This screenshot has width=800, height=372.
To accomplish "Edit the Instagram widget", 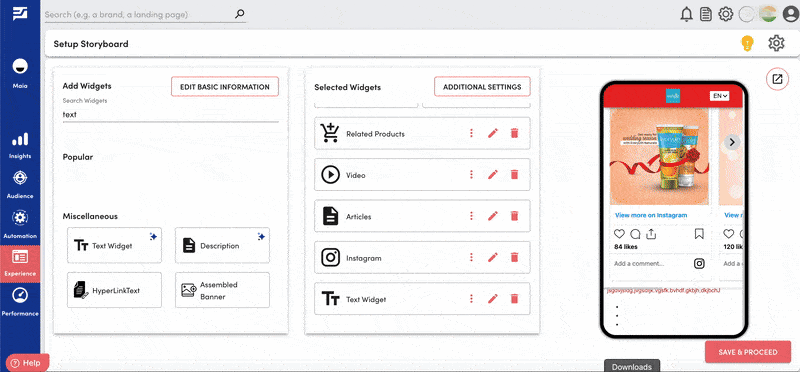I will point(492,257).
